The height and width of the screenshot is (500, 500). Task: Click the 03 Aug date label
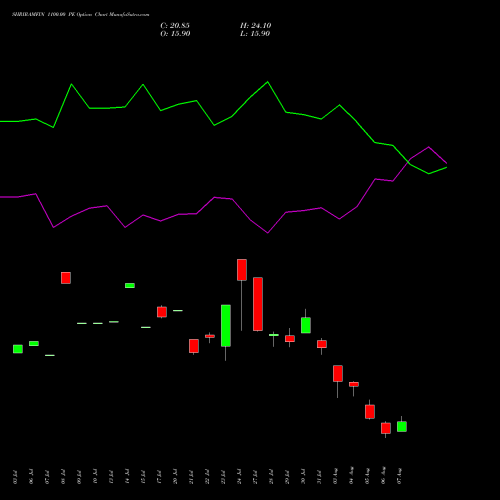click(335, 476)
